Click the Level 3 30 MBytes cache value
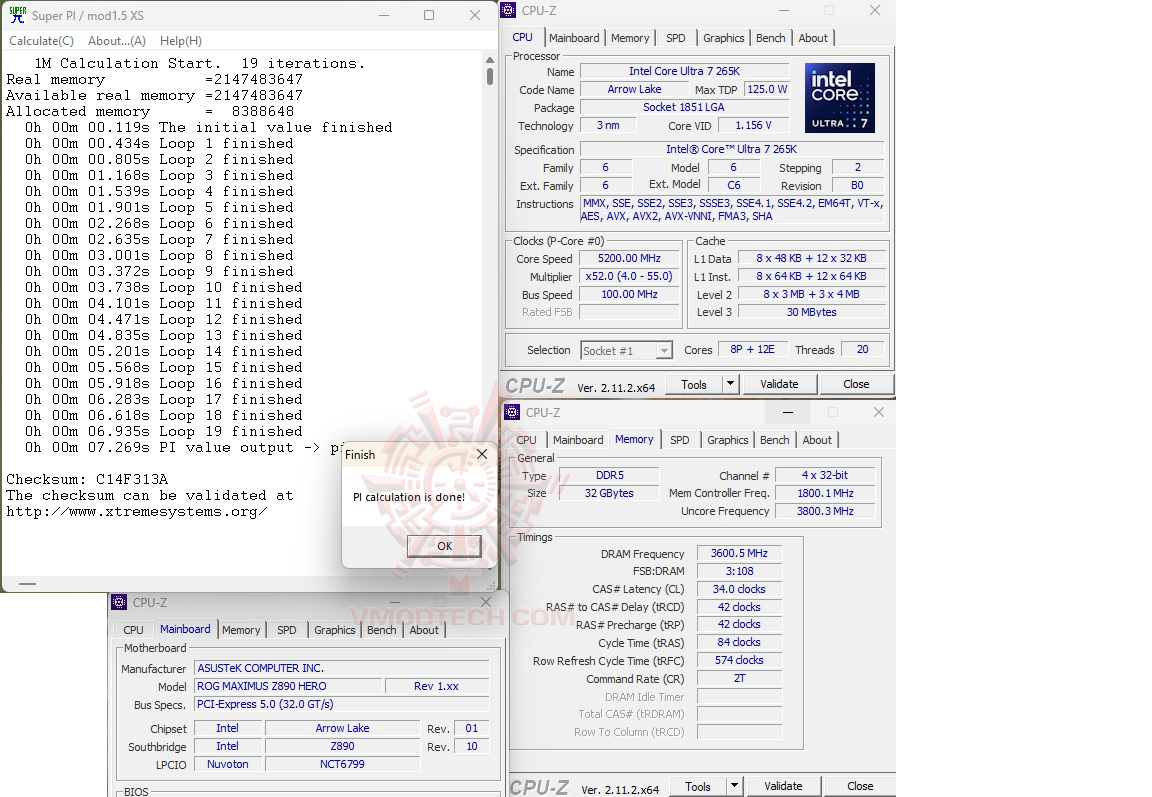The height and width of the screenshot is (797, 1152). coord(812,312)
